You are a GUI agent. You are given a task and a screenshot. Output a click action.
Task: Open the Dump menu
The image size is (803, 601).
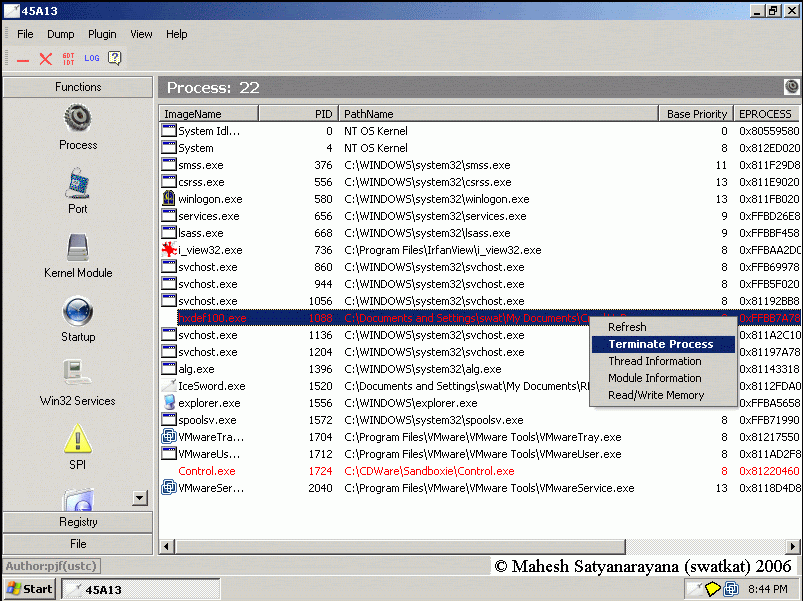click(x=60, y=34)
